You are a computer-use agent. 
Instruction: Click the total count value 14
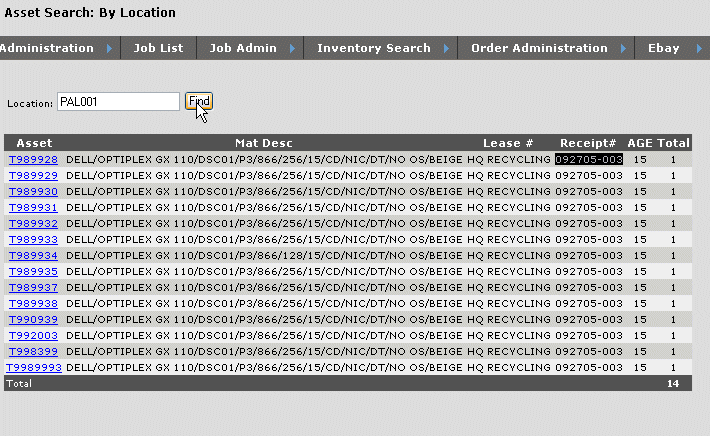[673, 383]
